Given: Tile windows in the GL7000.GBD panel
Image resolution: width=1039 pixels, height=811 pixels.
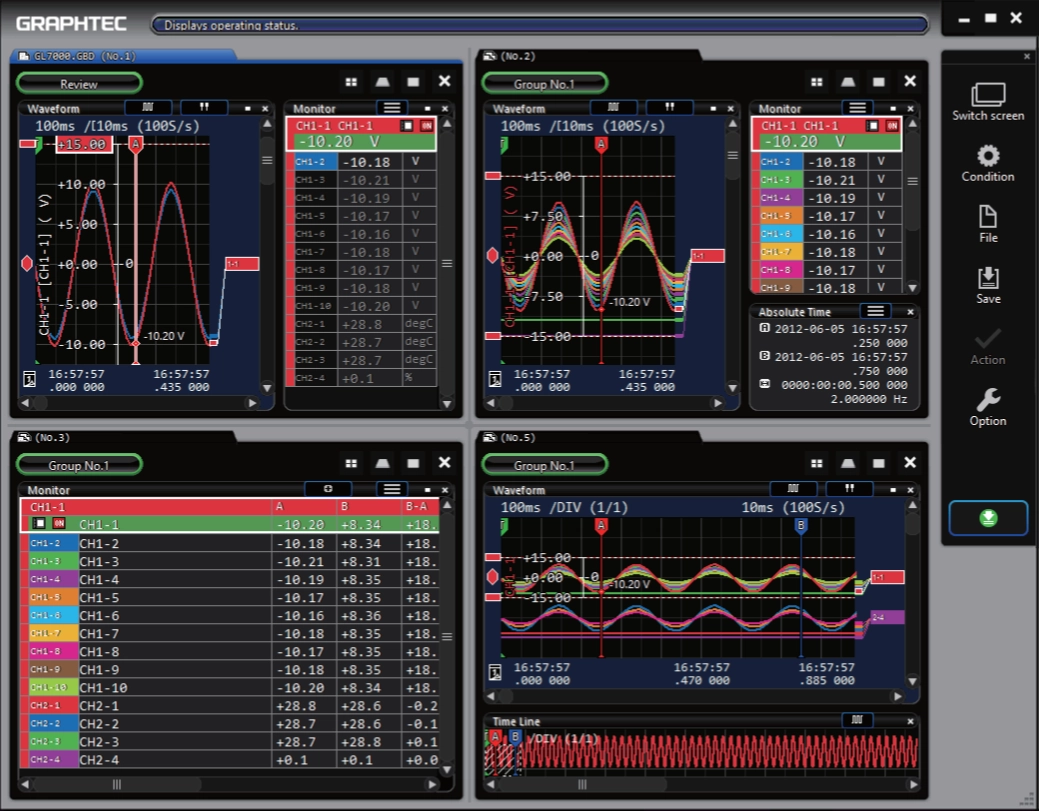Looking at the screenshot, I should [351, 81].
